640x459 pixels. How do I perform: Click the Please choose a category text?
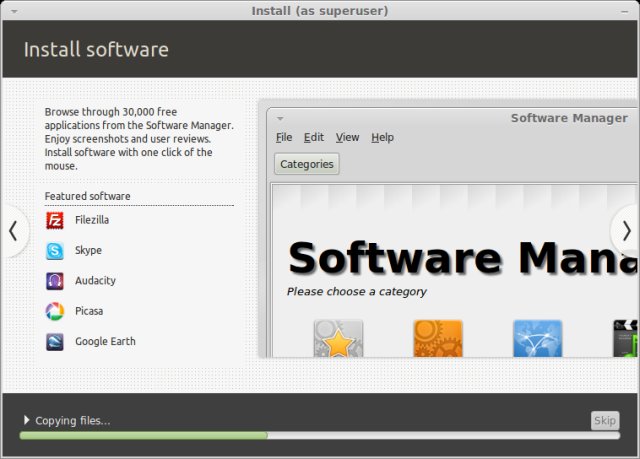(x=356, y=292)
